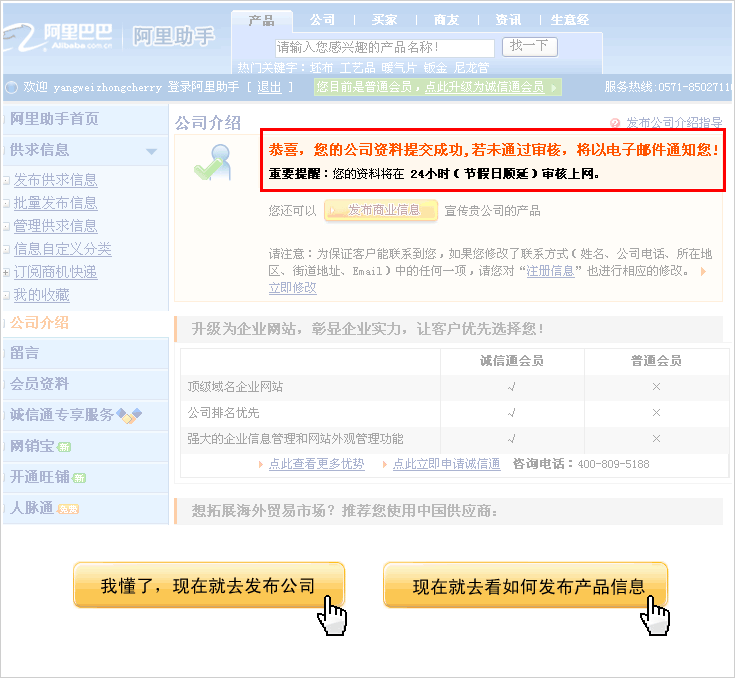The image size is (735, 678).
Task: Click the 顶级域名企业网站 table row label
Action: point(235,387)
